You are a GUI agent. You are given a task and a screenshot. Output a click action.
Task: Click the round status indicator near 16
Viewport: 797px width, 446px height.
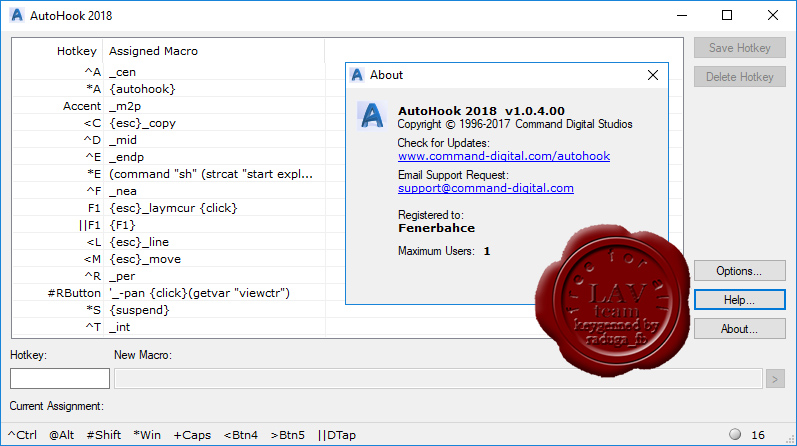(735, 434)
